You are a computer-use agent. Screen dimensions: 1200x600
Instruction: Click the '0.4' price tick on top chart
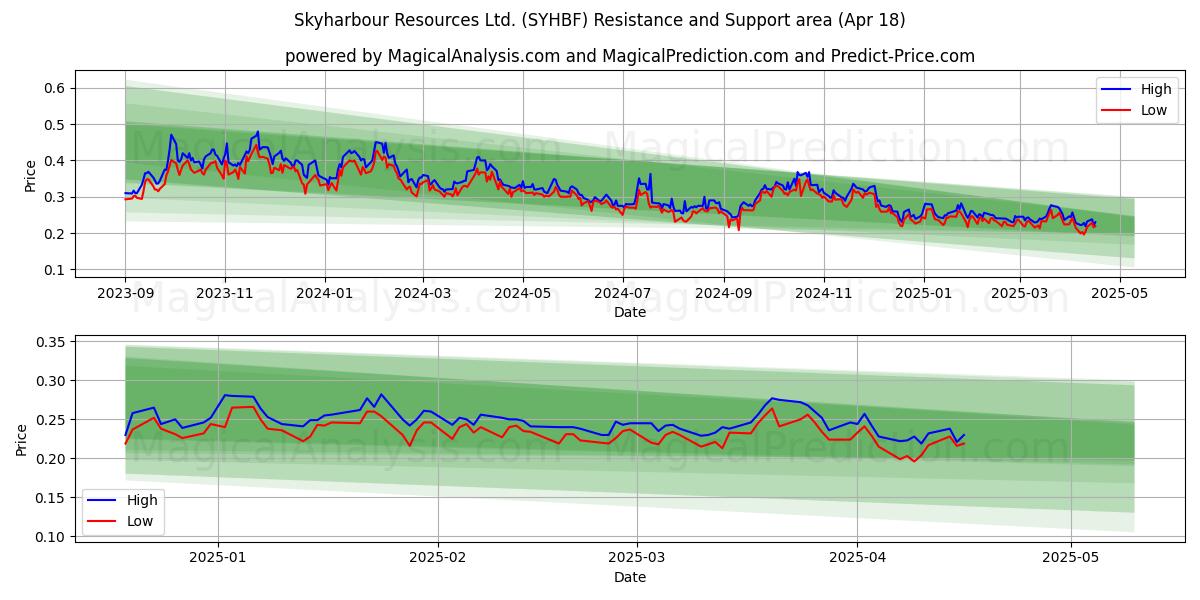(x=56, y=161)
